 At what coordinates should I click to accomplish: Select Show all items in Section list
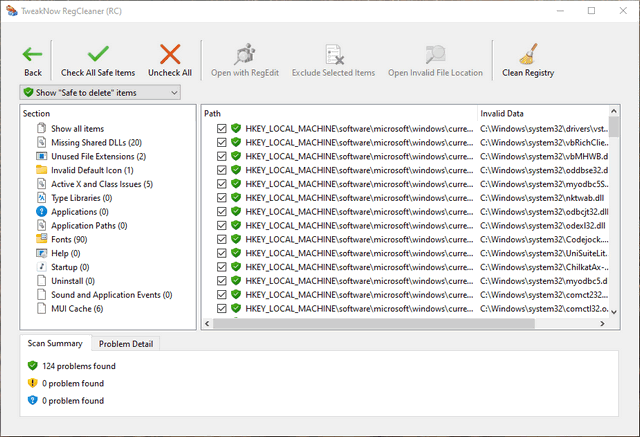pos(77,128)
